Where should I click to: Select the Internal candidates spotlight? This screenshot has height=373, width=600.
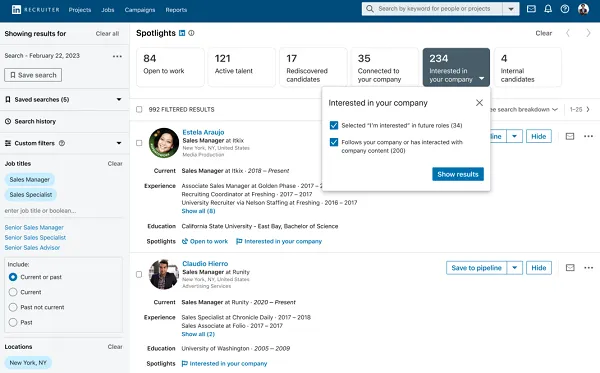[528, 67]
